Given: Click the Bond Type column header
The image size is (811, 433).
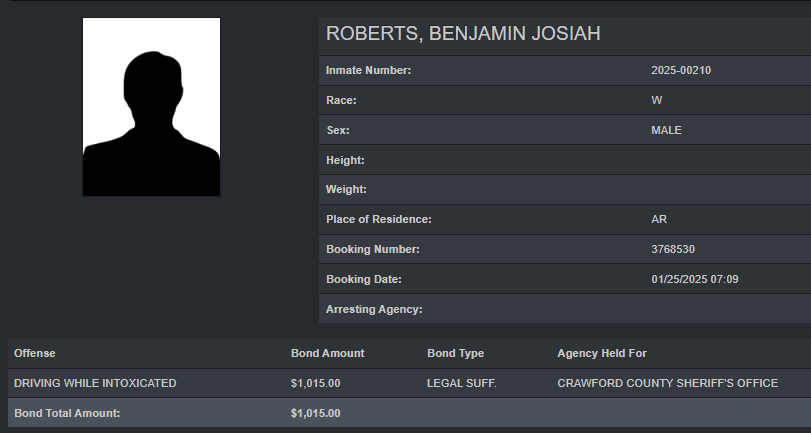Looking at the screenshot, I should pyautogui.click(x=455, y=353).
